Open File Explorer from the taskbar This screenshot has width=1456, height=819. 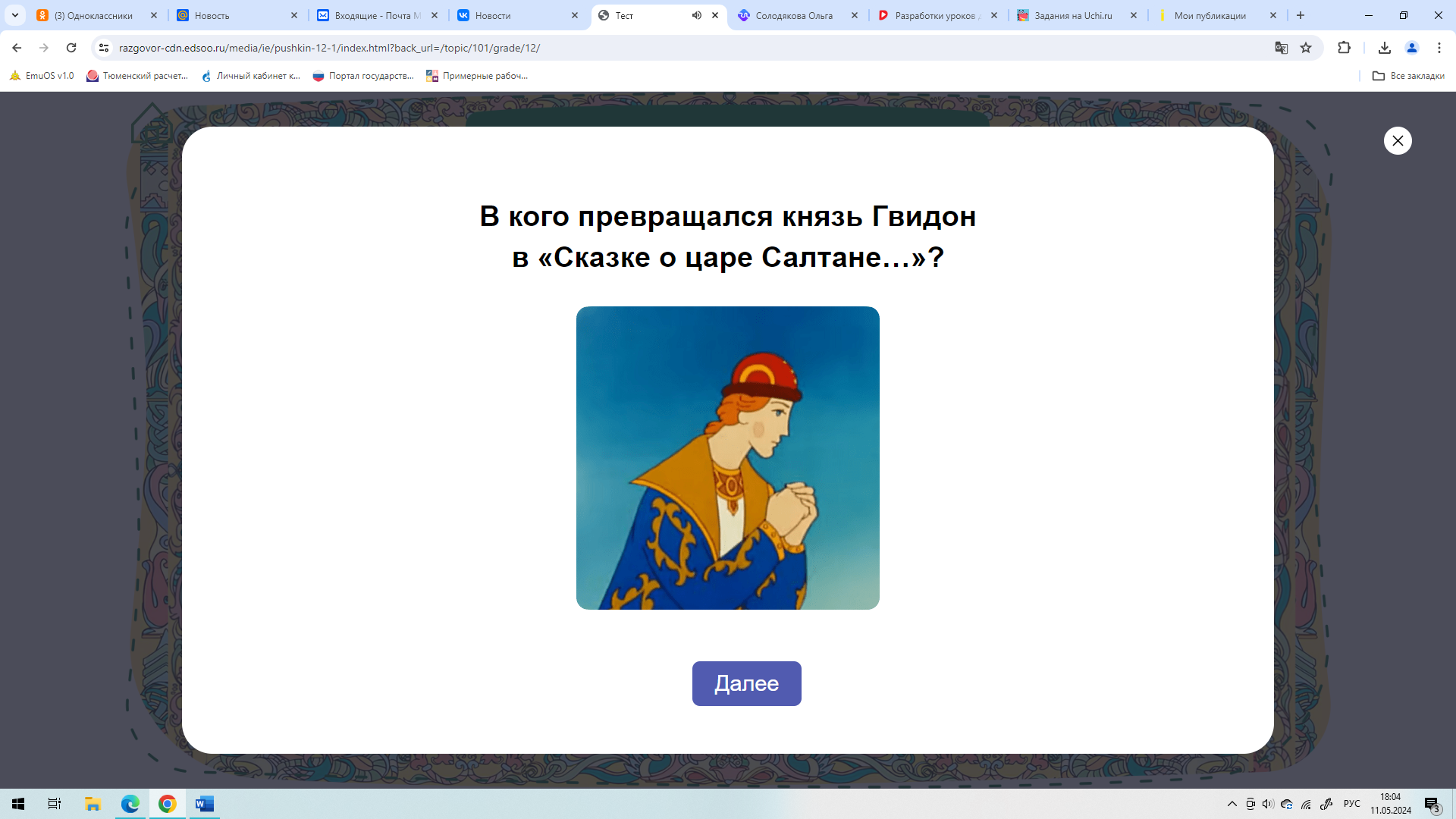(x=93, y=804)
